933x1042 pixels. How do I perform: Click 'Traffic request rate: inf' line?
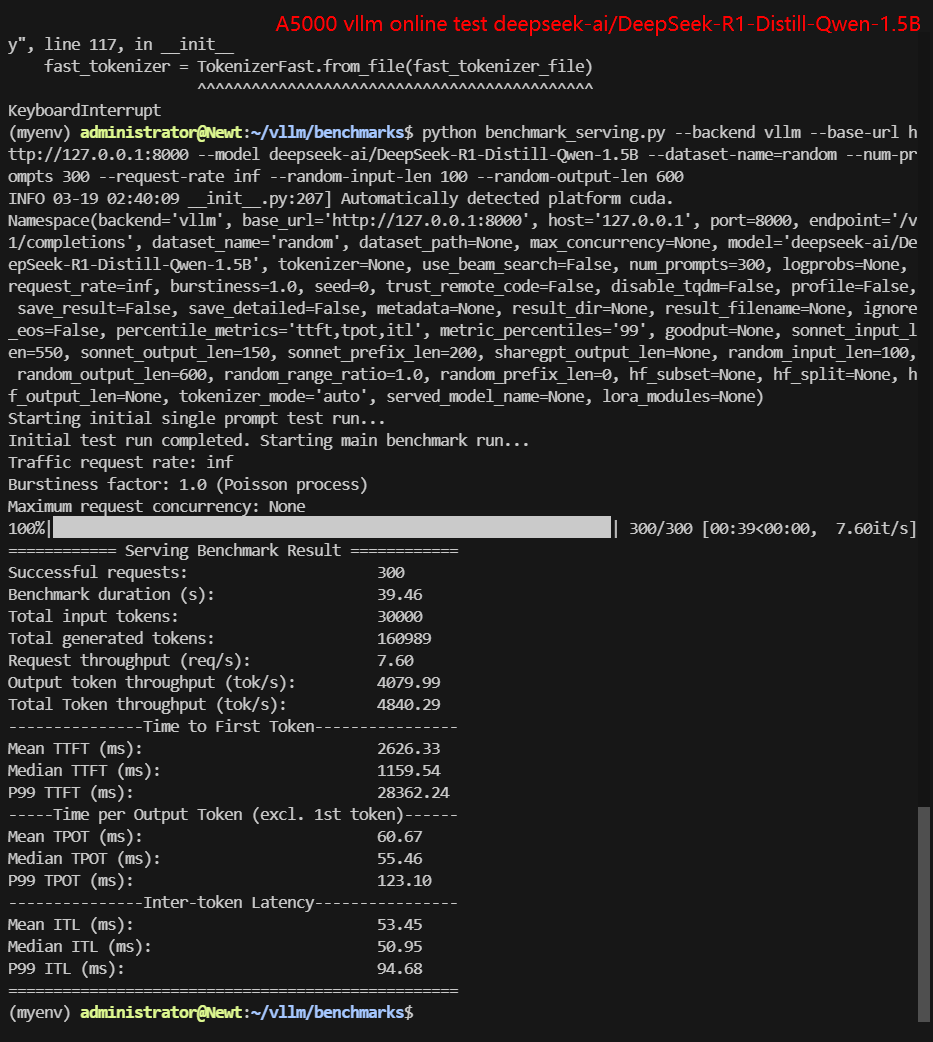click(120, 462)
